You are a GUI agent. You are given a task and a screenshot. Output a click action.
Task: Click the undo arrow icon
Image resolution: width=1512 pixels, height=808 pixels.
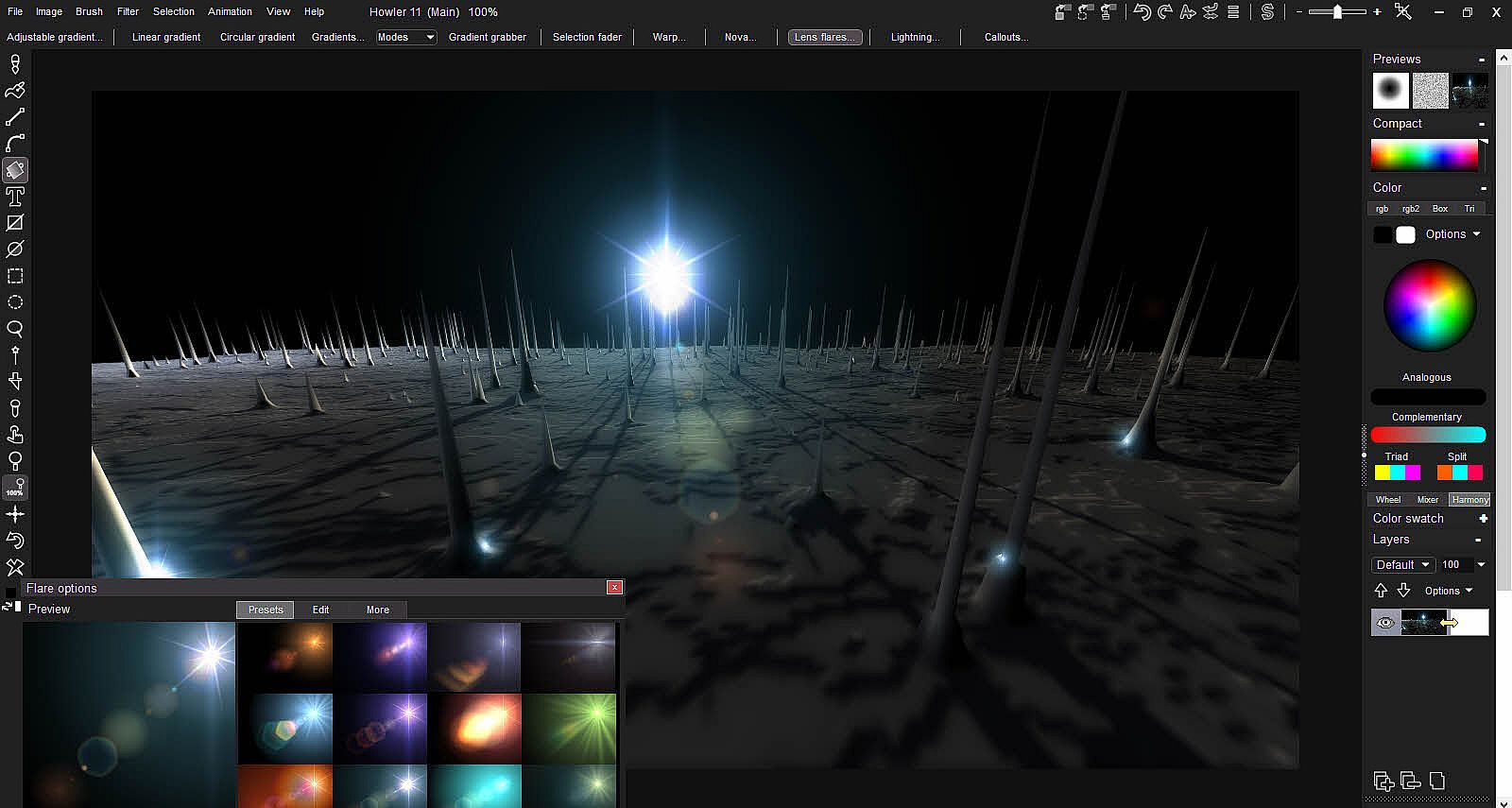coord(1142,12)
